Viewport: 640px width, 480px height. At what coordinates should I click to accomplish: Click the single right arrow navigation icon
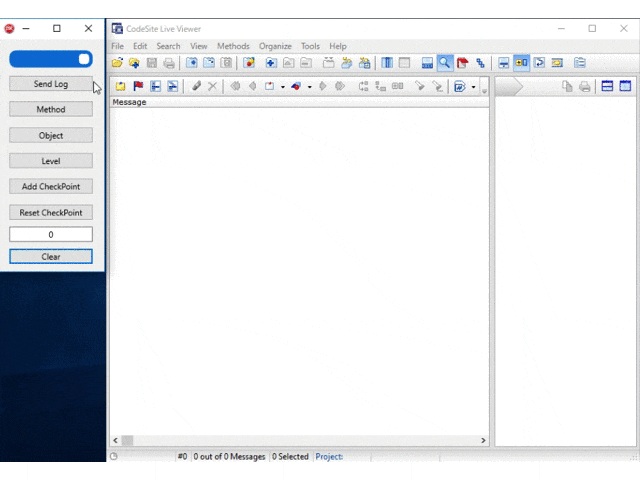point(322,86)
